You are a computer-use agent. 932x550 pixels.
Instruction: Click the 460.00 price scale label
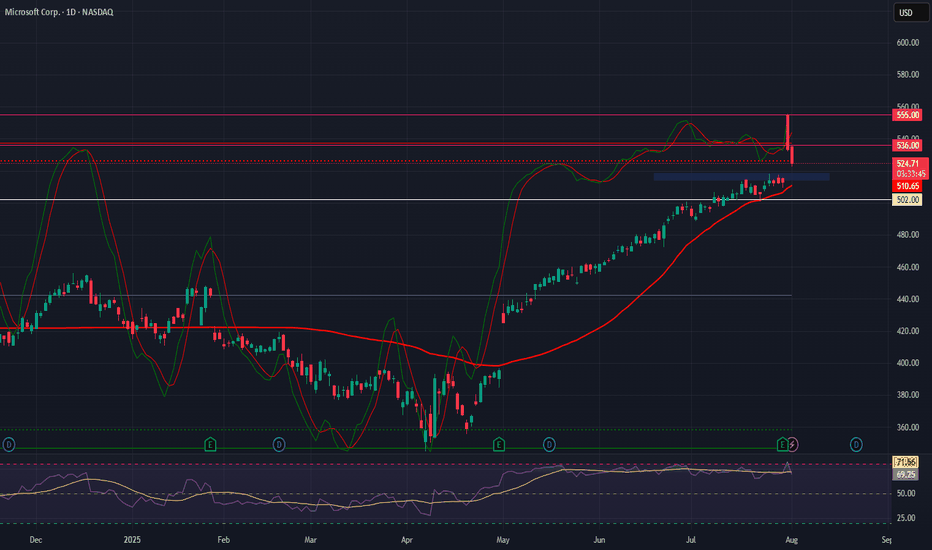(x=908, y=267)
